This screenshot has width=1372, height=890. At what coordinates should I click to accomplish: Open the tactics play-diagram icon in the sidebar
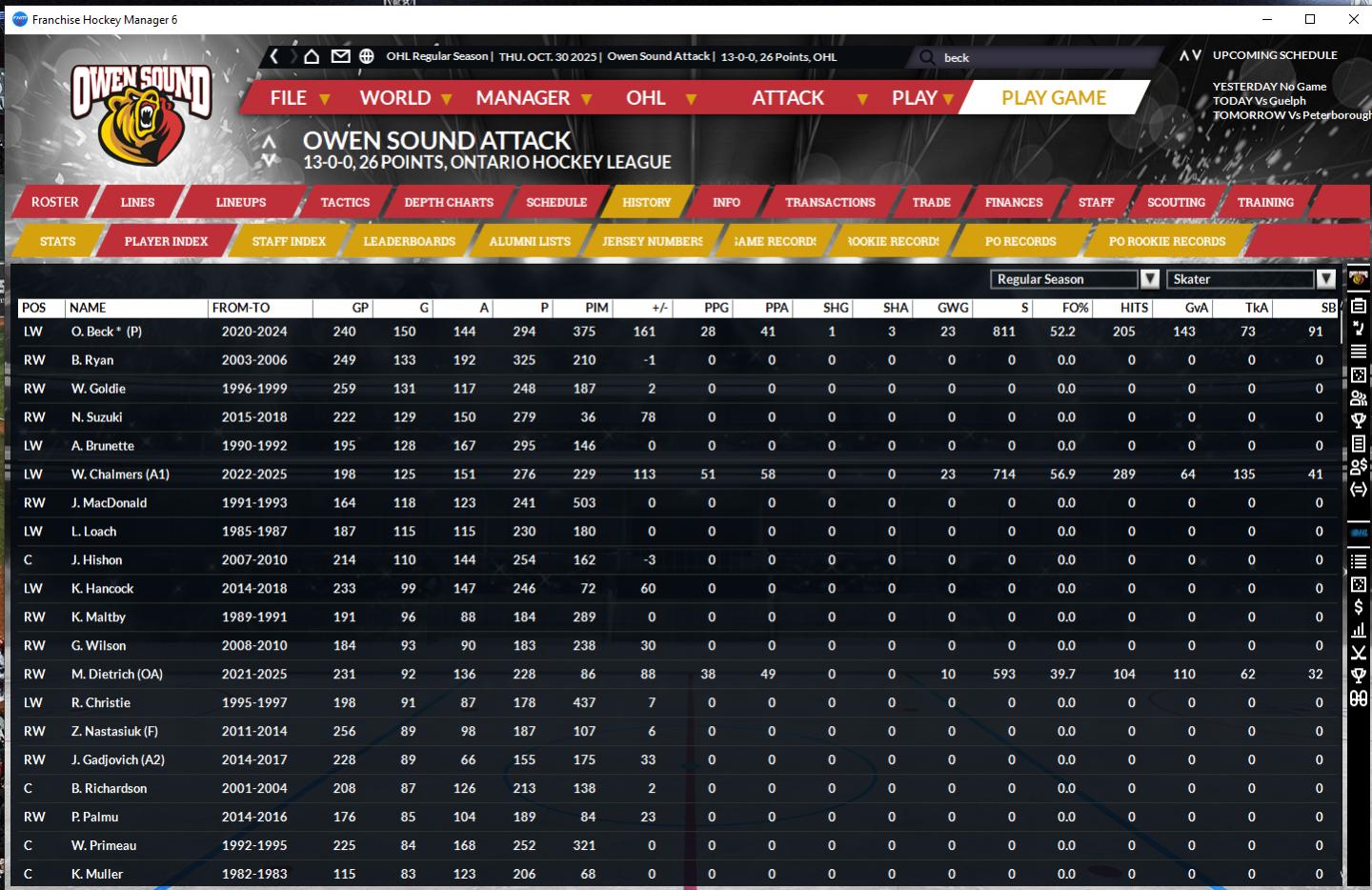click(x=1359, y=329)
